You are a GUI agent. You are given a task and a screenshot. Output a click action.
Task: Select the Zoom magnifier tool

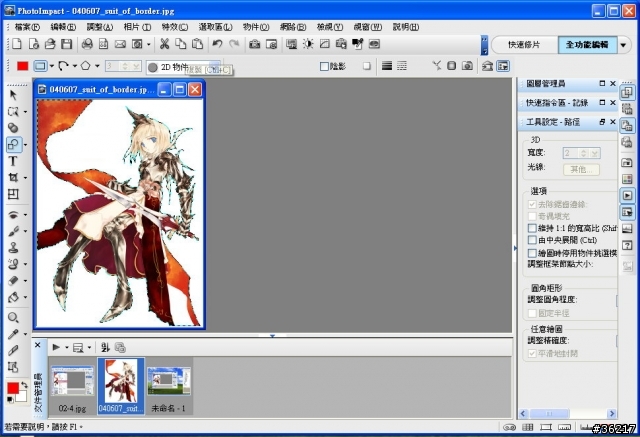[x=13, y=317]
